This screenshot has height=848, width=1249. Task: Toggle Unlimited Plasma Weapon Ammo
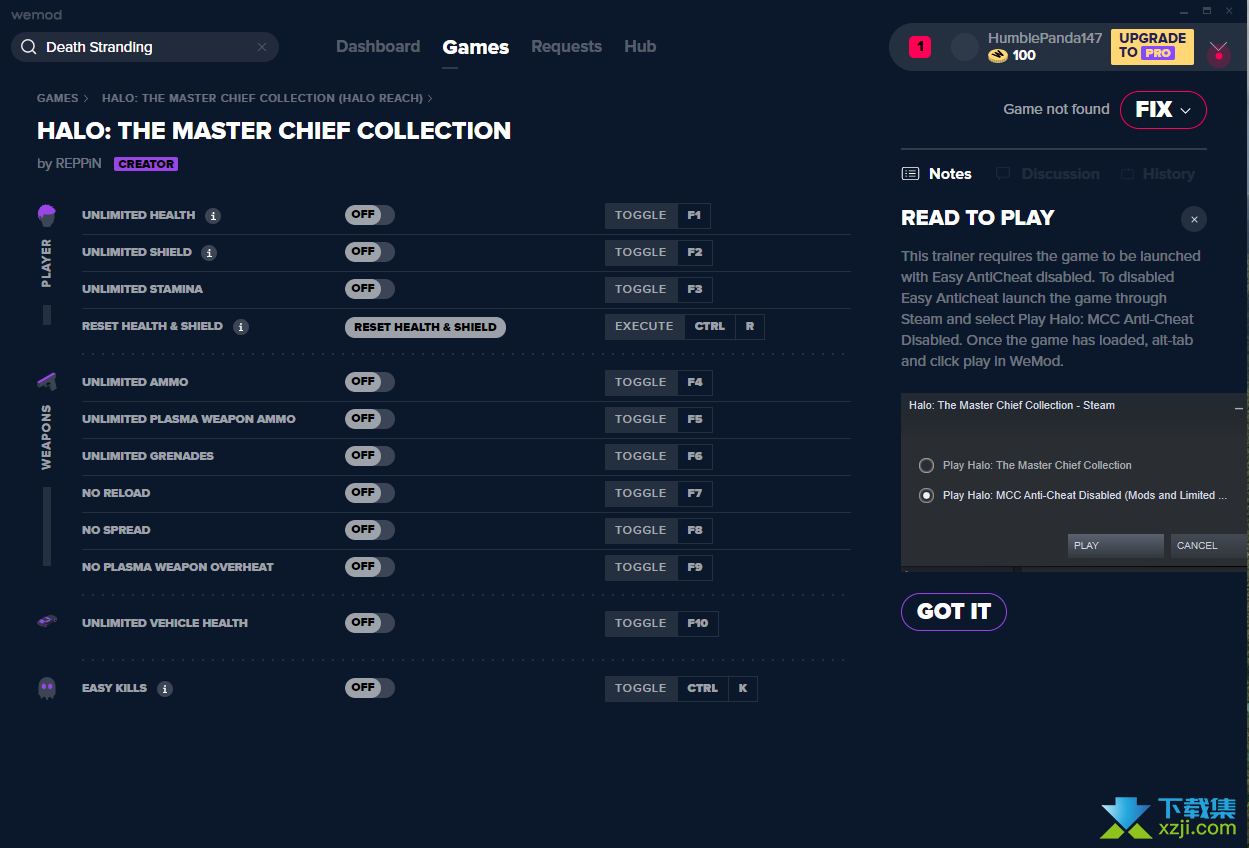[370, 419]
